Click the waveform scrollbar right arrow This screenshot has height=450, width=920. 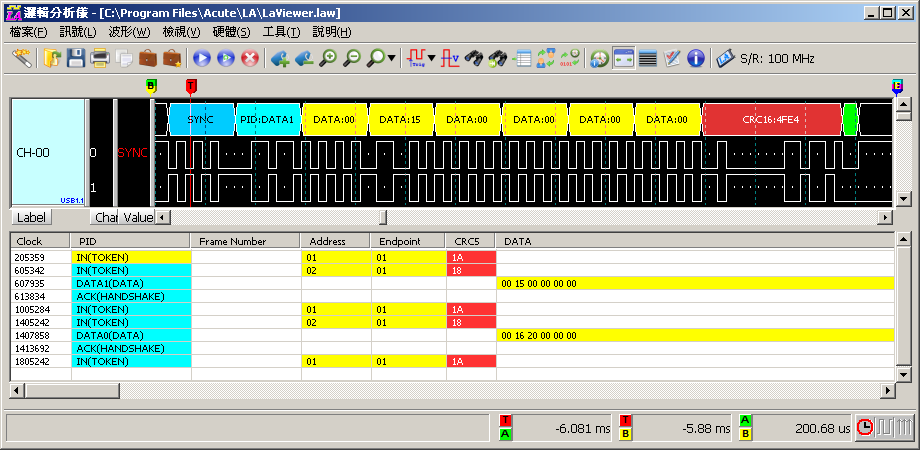(x=885, y=217)
